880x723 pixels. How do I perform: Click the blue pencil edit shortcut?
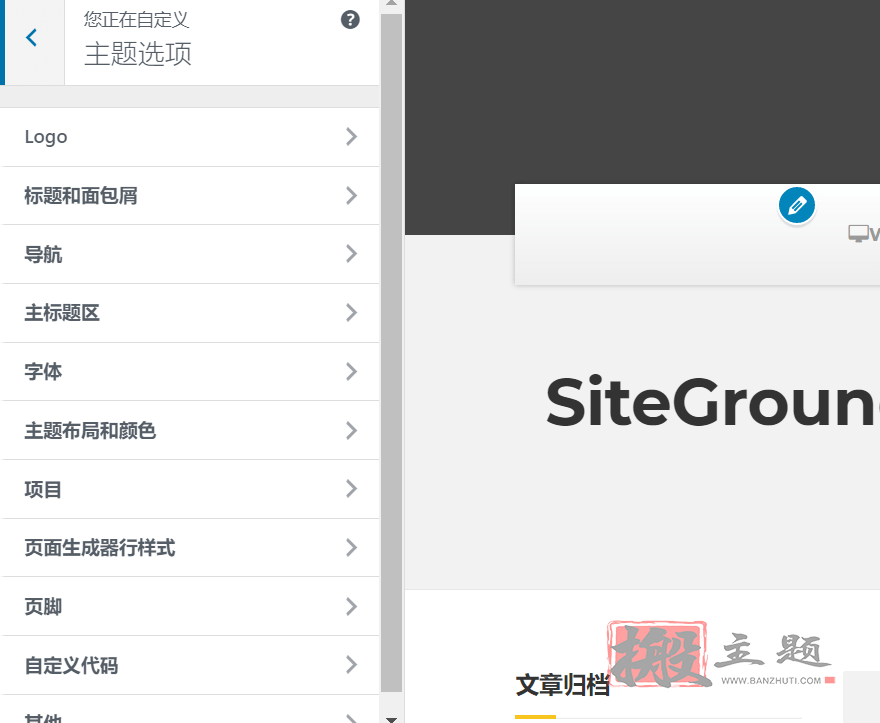[x=796, y=205]
